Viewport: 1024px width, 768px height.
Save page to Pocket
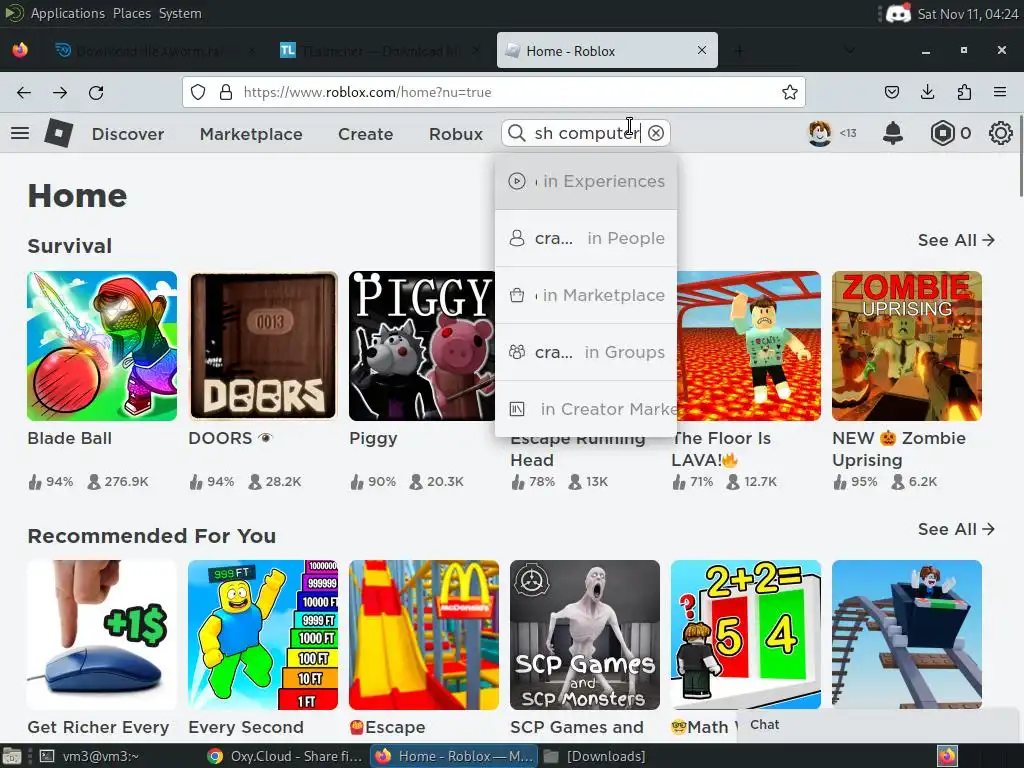tap(891, 93)
